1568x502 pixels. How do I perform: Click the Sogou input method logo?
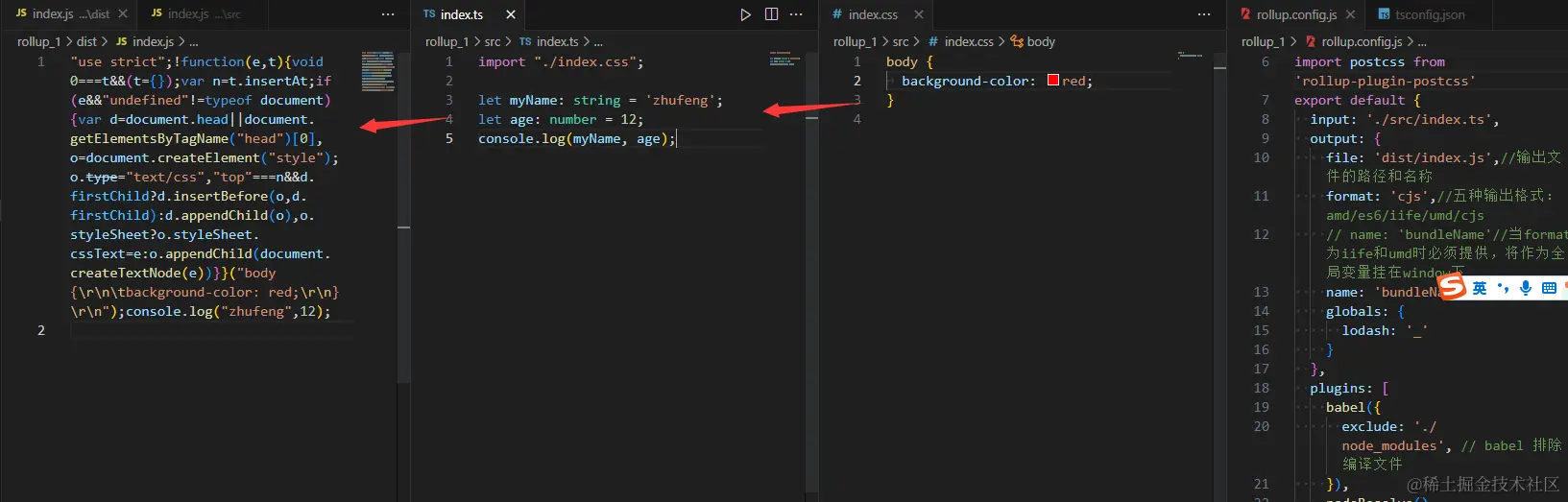tap(1453, 286)
